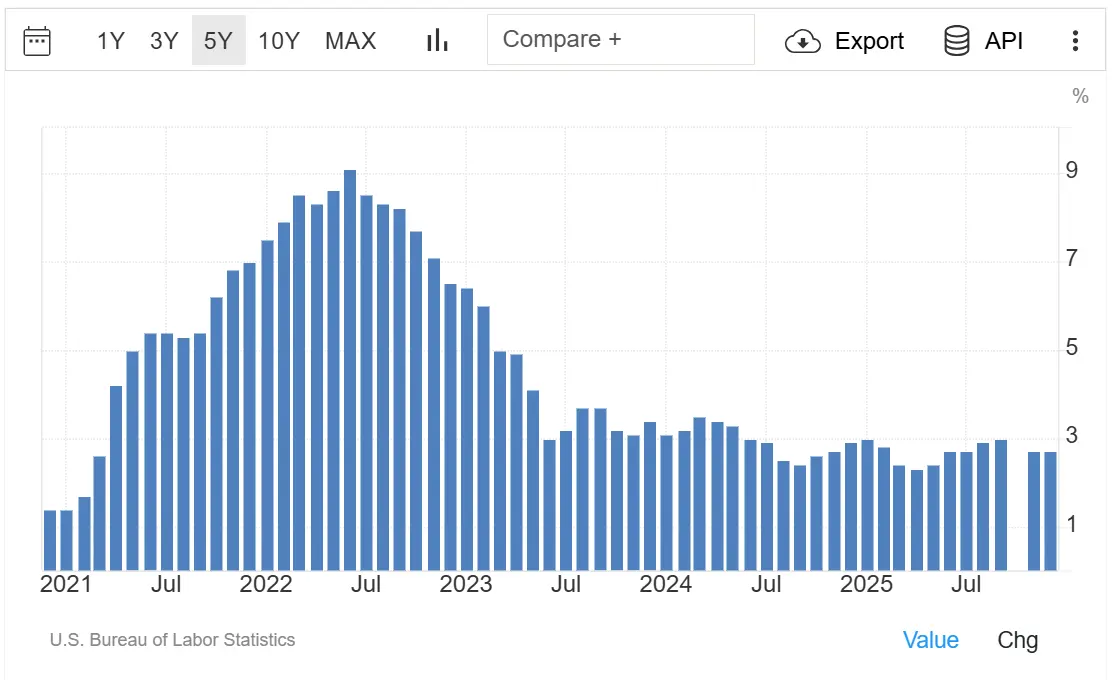Open the vertical ellipsis options menu
The image size is (1113, 680).
1076,40
